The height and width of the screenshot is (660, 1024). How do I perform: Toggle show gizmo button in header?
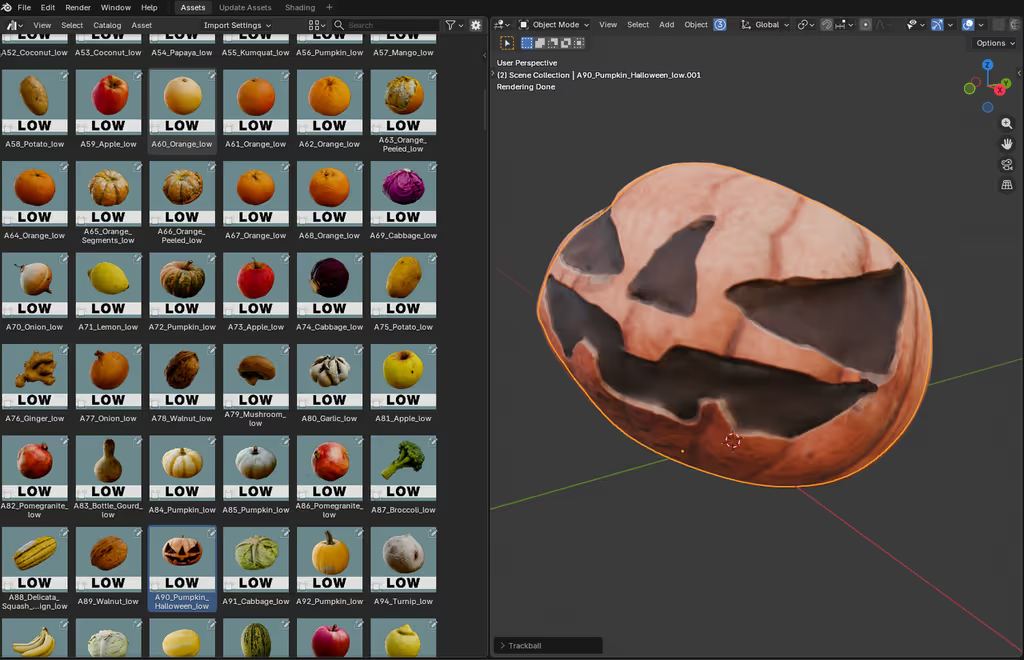(x=937, y=25)
